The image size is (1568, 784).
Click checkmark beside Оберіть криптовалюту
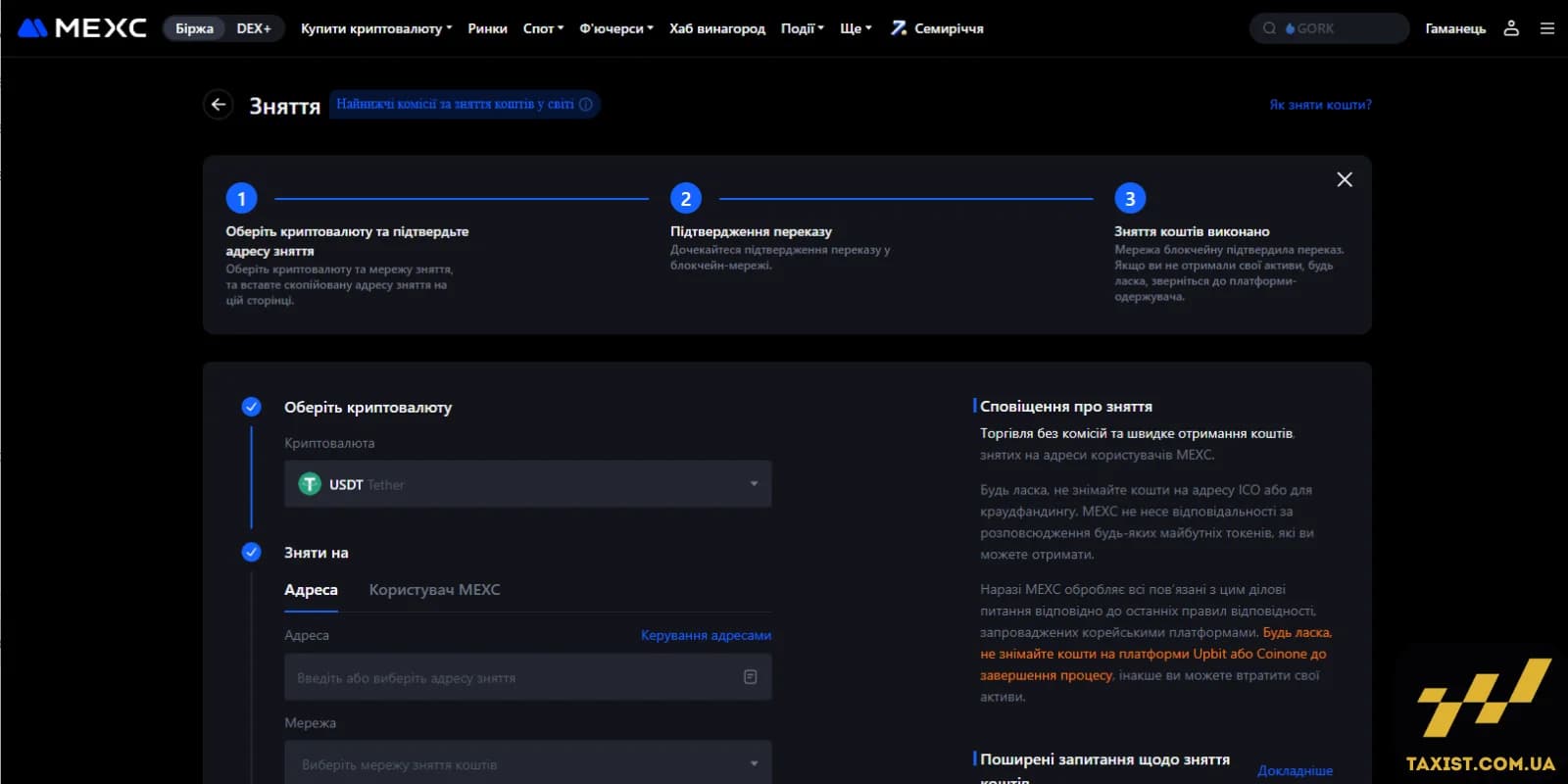(x=252, y=407)
